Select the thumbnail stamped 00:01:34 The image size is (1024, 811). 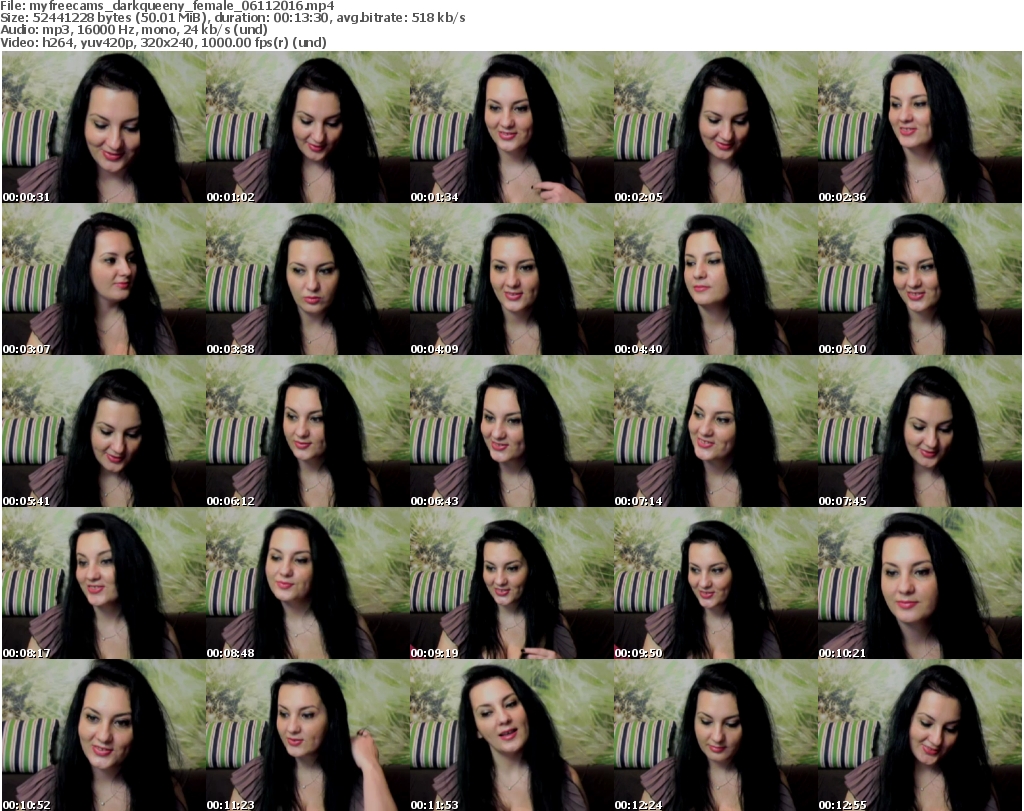(511, 127)
